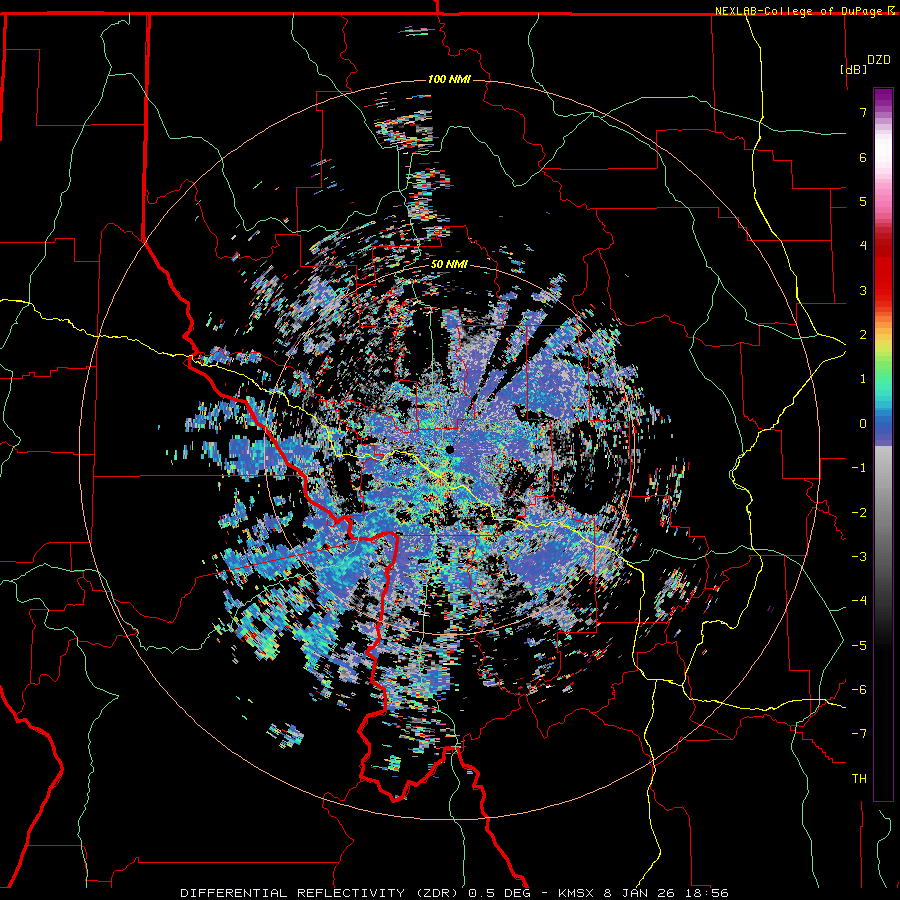Screen dimensions: 900x900
Task: Click the 100 NMI range ring label
Action: point(449,79)
